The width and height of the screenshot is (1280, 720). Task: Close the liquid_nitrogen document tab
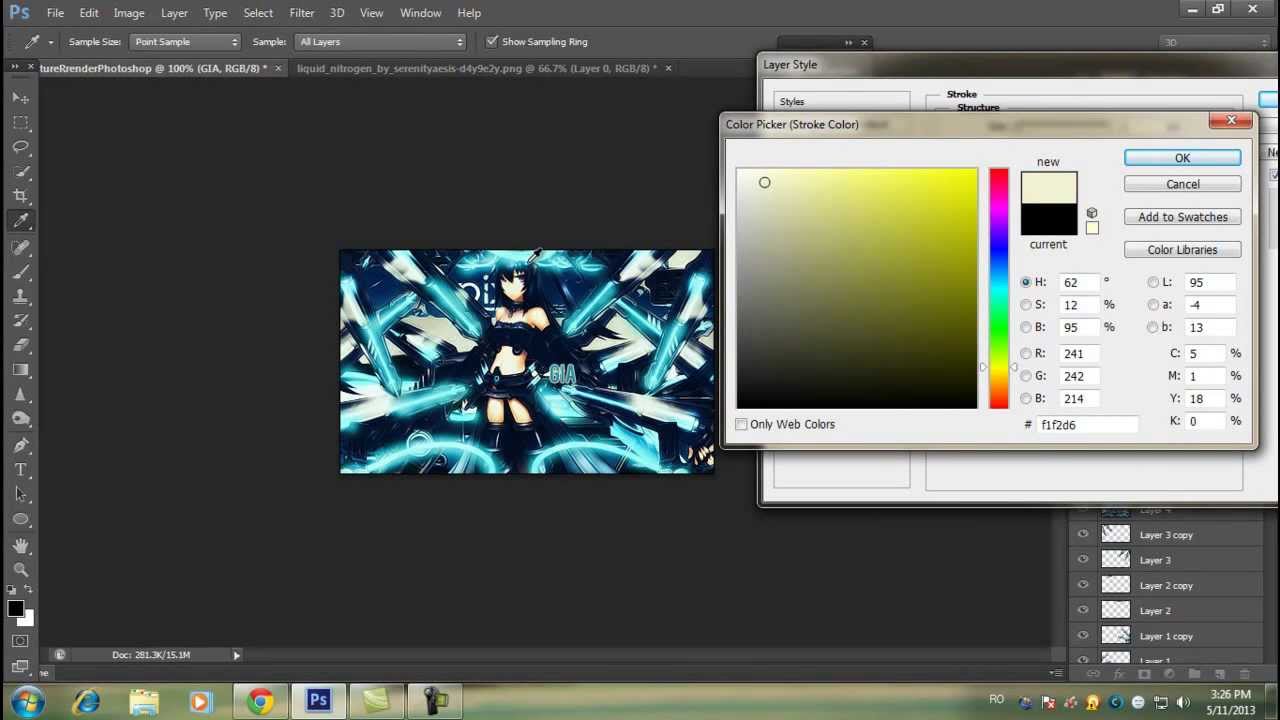tap(668, 68)
